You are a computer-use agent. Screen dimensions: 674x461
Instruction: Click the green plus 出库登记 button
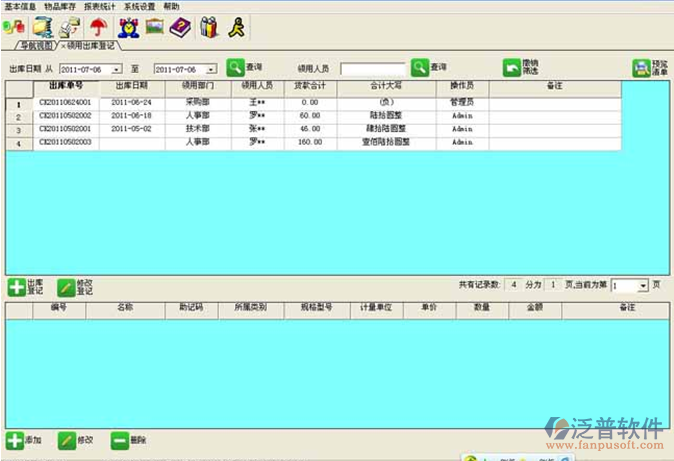pyautogui.click(x=17, y=288)
